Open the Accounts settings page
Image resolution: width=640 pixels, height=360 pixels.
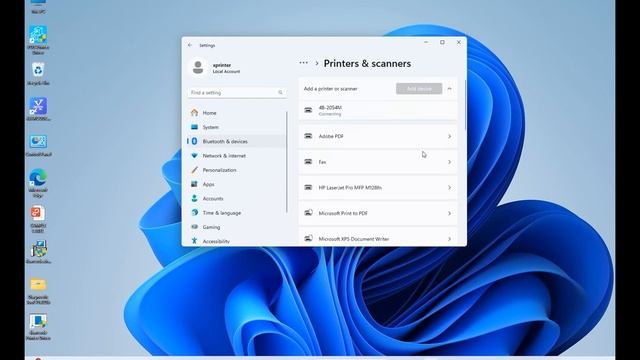[x=237, y=198]
